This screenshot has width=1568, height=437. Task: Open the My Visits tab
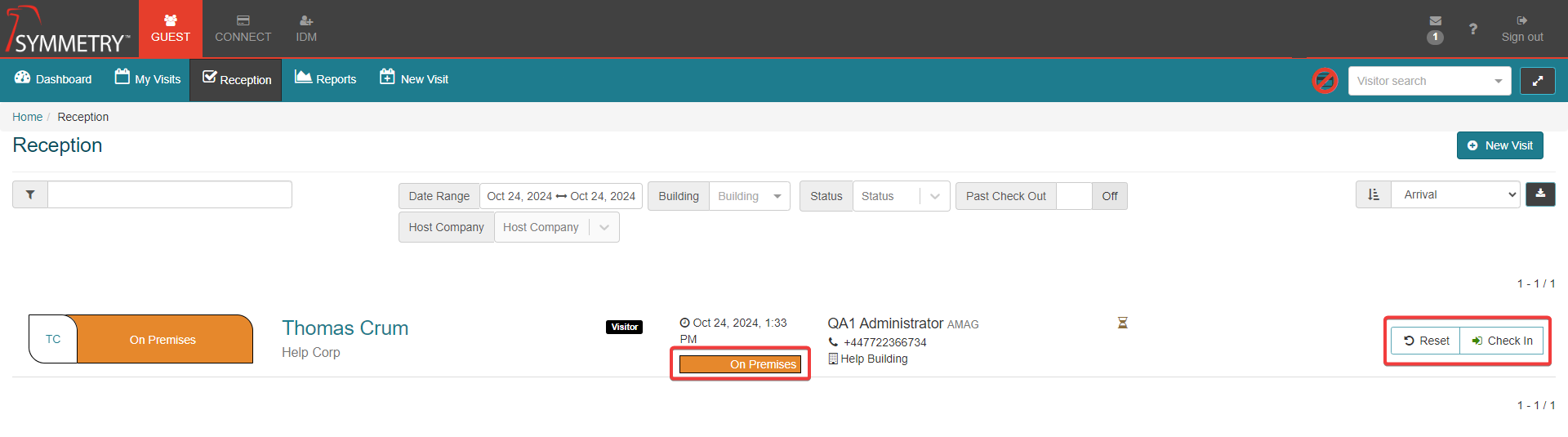pos(148,79)
